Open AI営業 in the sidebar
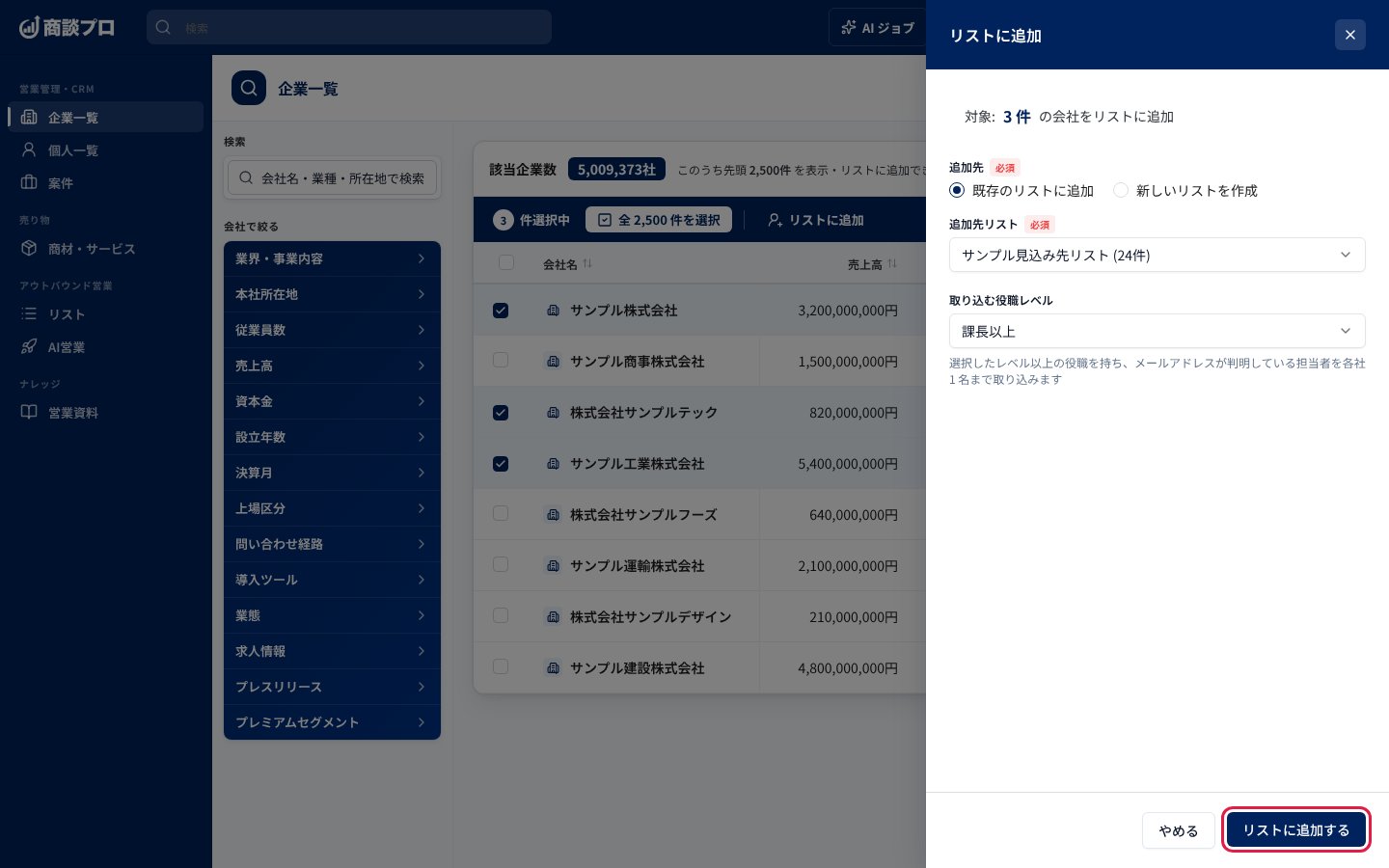 click(106, 346)
